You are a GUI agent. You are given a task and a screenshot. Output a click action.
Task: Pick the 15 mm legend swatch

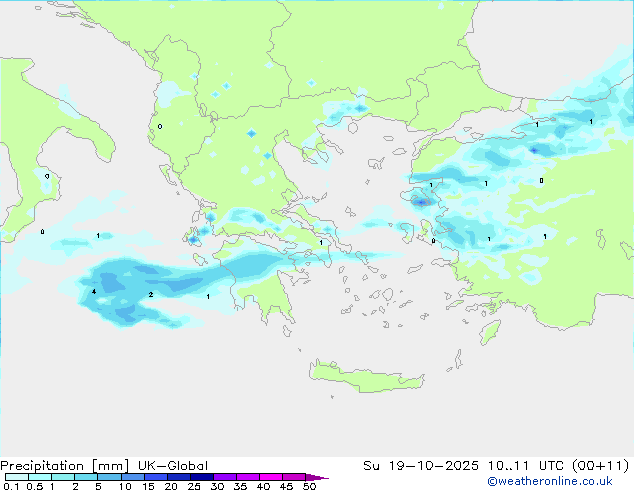(155, 477)
